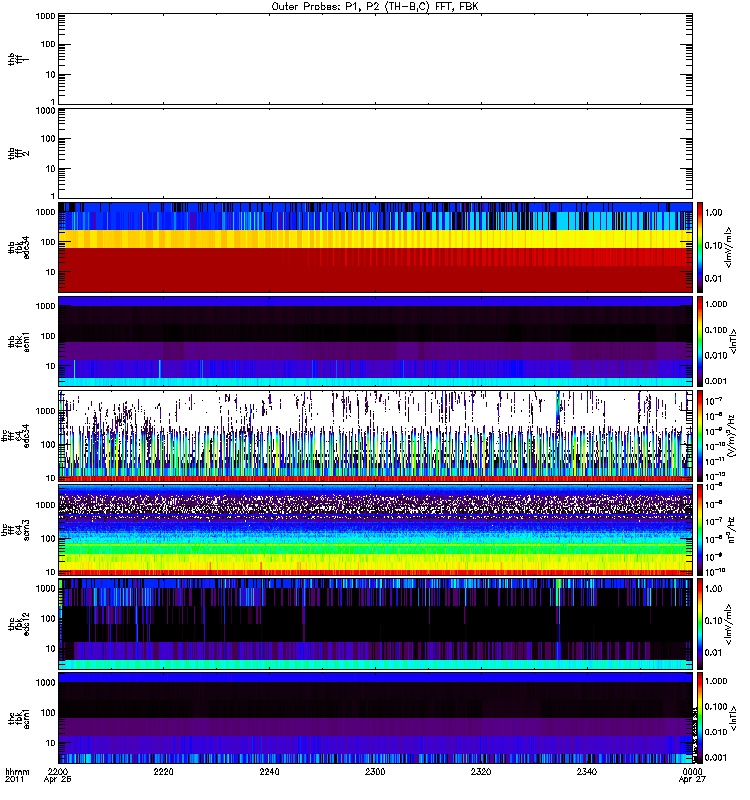The width and height of the screenshot is (750, 800).
Task: Click the 2220 time axis label
Action: point(163,772)
